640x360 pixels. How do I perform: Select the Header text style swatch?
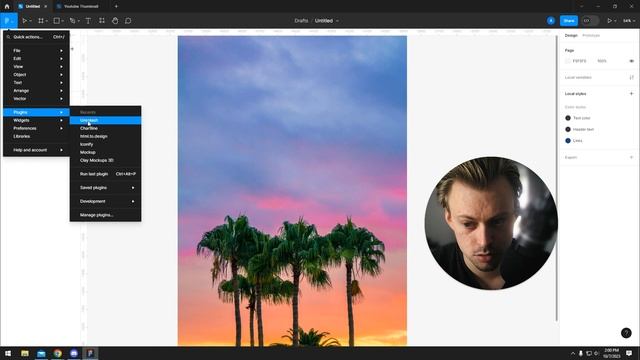pyautogui.click(x=568, y=129)
